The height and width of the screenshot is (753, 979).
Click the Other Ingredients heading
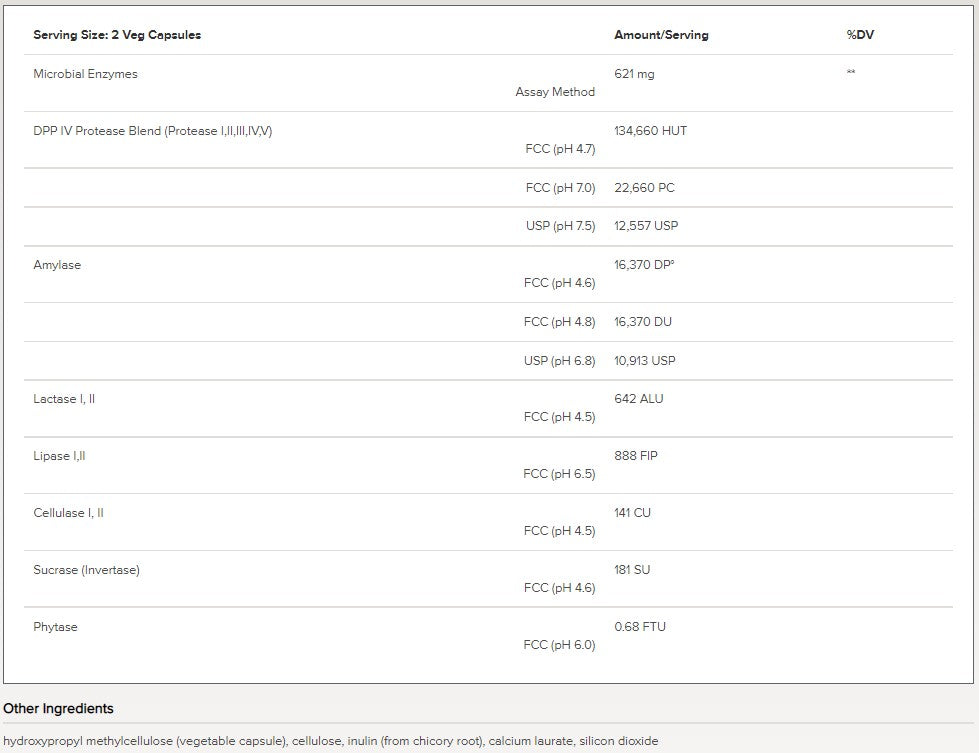coord(58,709)
